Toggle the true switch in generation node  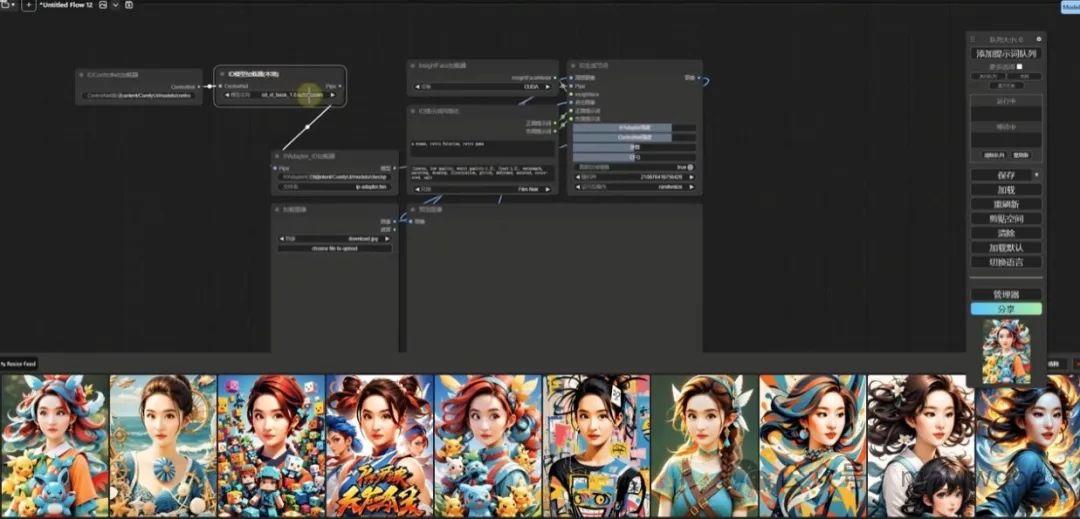pos(690,167)
